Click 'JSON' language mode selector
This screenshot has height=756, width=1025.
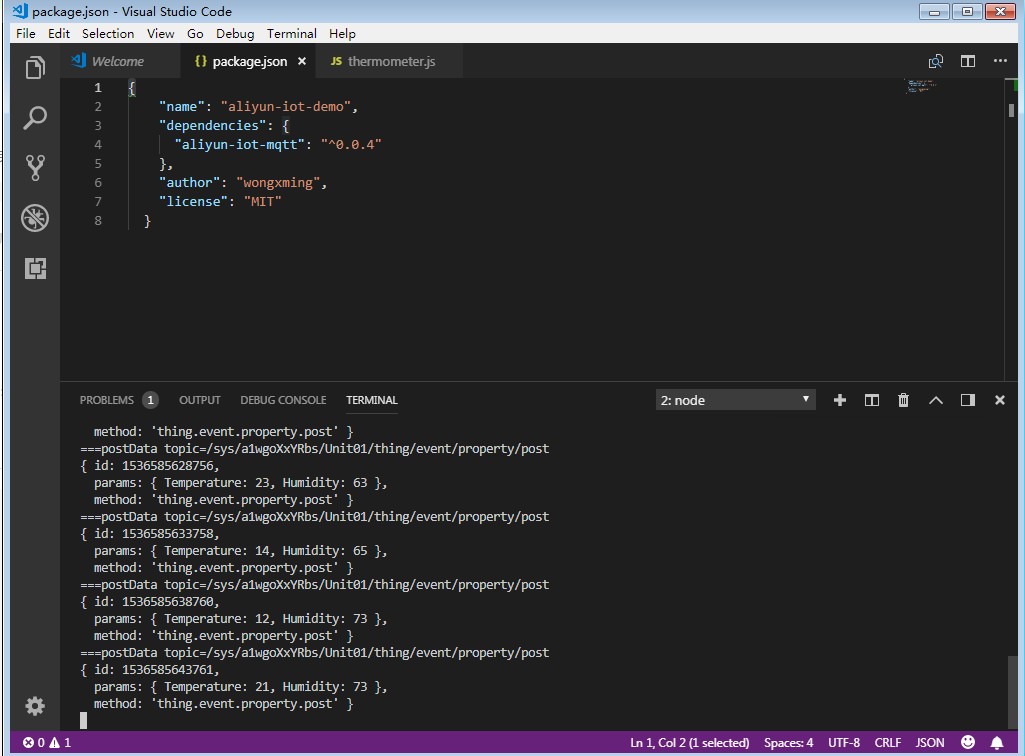(x=930, y=743)
